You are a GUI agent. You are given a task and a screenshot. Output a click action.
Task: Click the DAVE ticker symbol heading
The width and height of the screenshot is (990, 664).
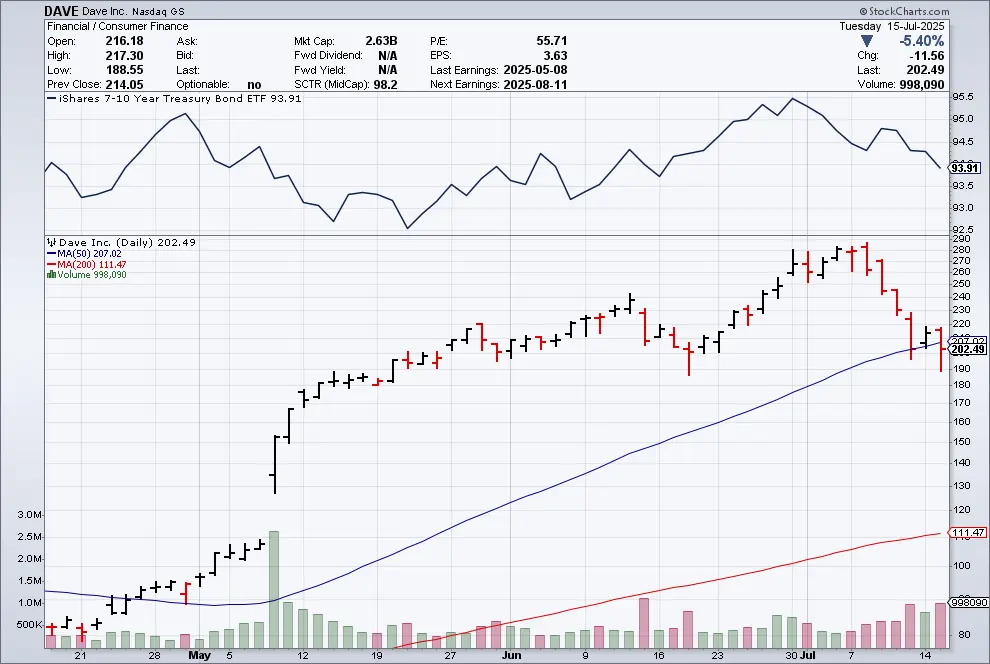pyautogui.click(x=61, y=11)
